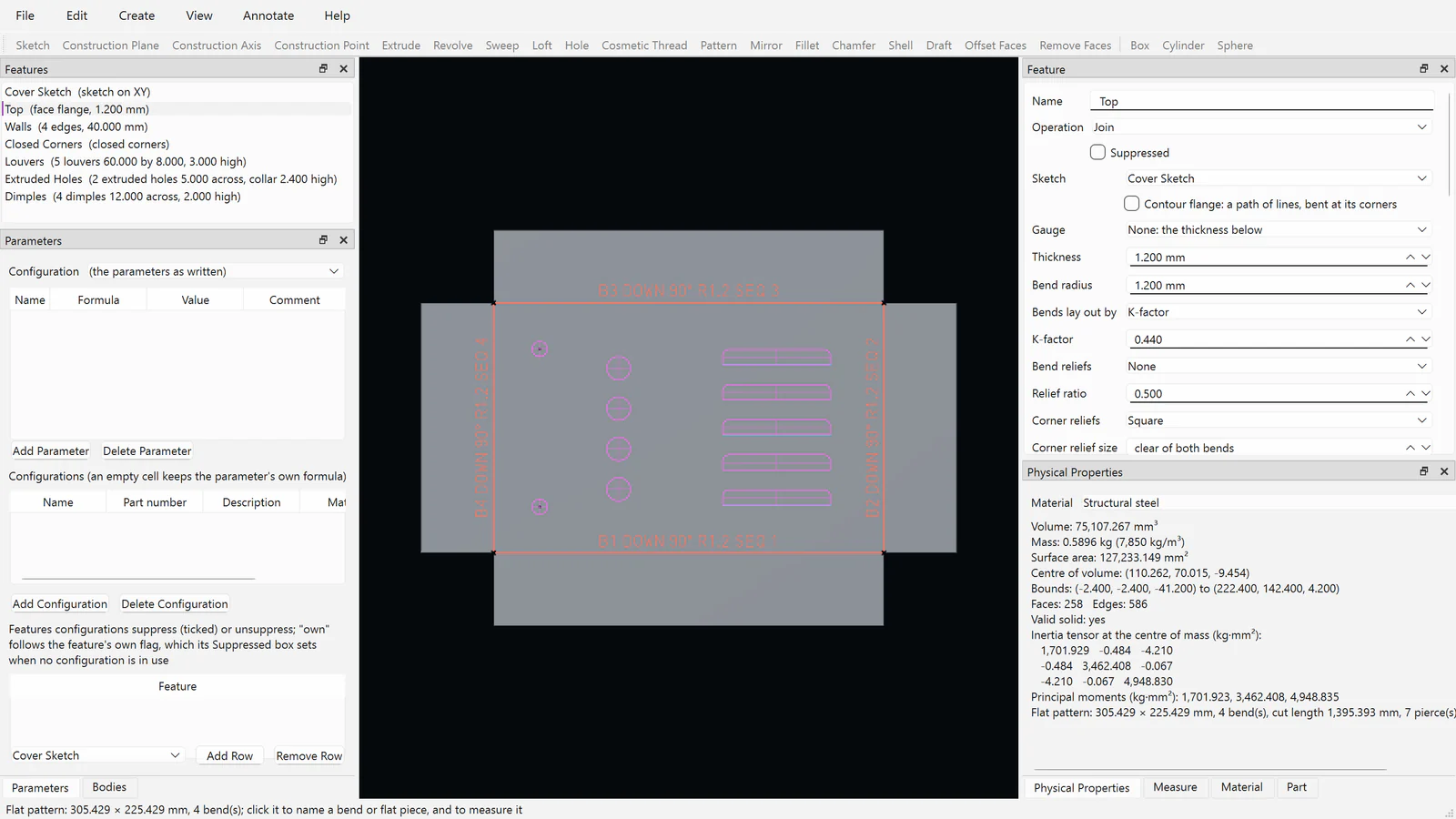Close the Features panel
Screen dimensions: 1456x819
pyautogui.click(x=344, y=69)
